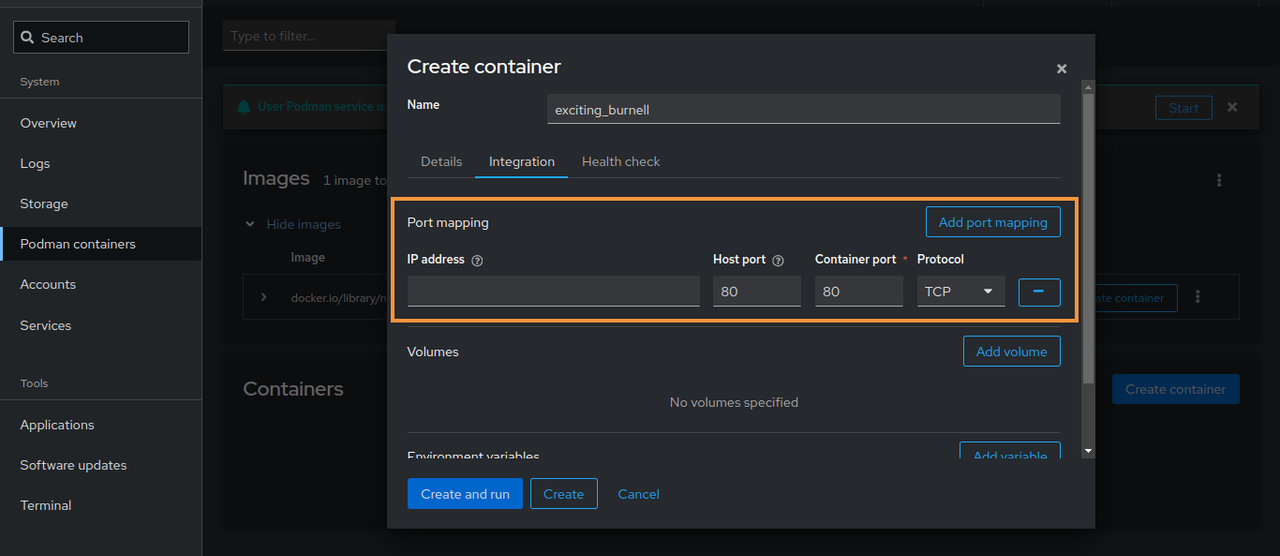Open the Images kebab menu
This screenshot has height=556, width=1280.
click(x=1219, y=180)
